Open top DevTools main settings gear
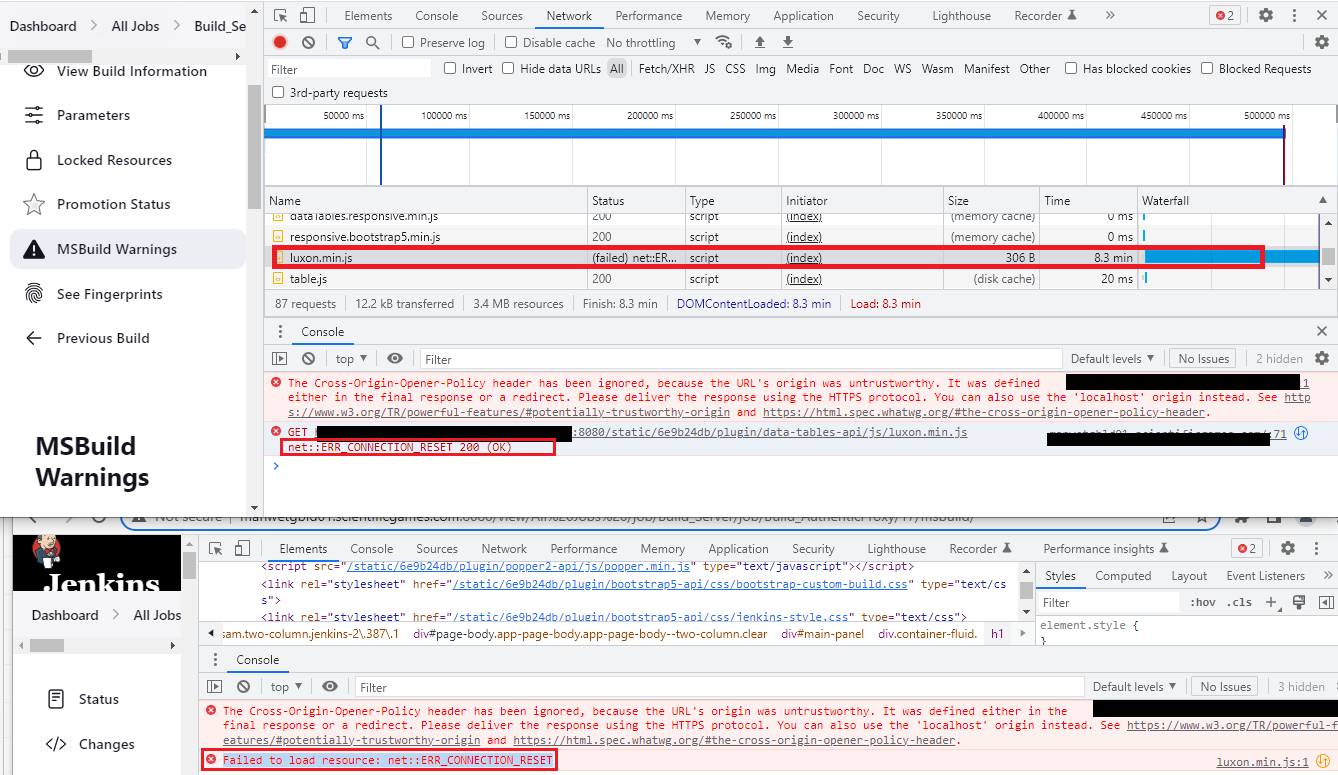The height and width of the screenshot is (775, 1338). tap(1266, 15)
